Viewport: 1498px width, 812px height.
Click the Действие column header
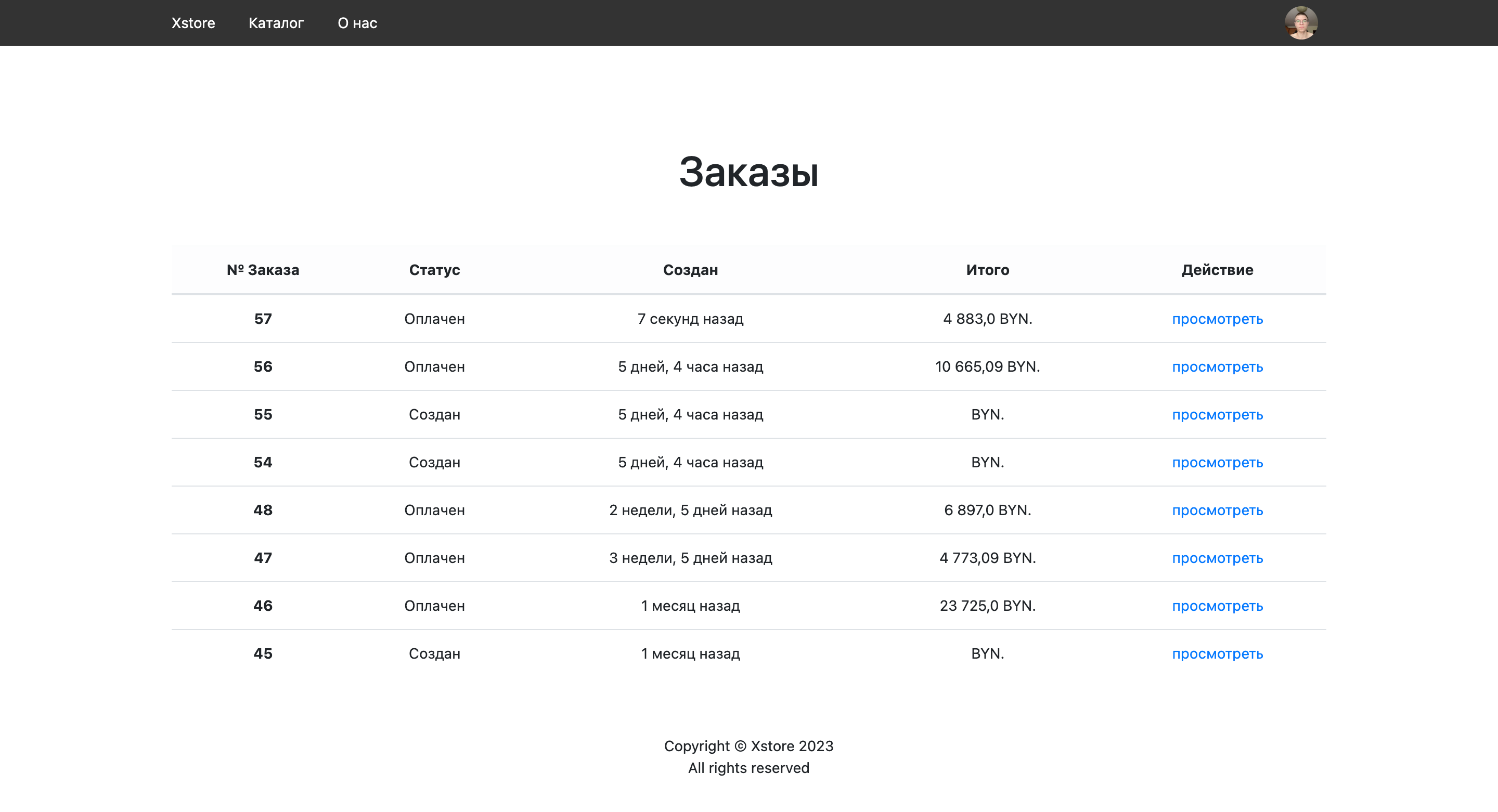click(1217, 270)
